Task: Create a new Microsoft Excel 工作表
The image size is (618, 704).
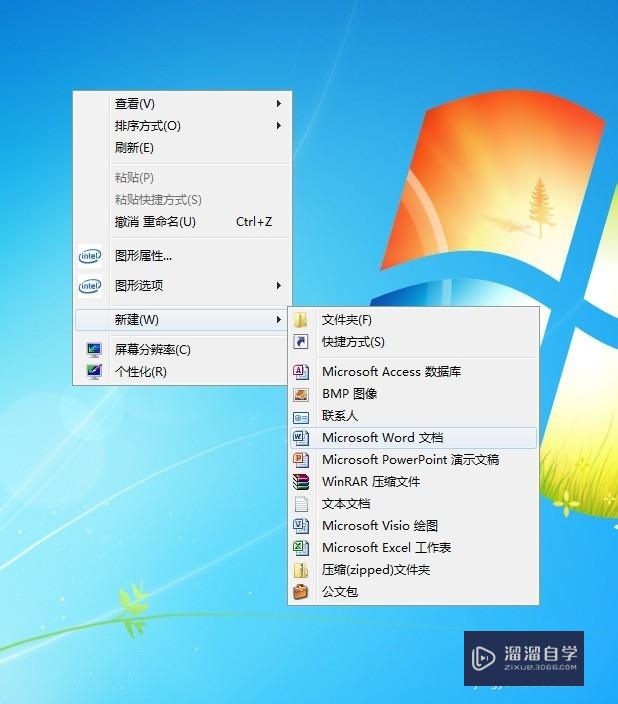Action: click(413, 548)
